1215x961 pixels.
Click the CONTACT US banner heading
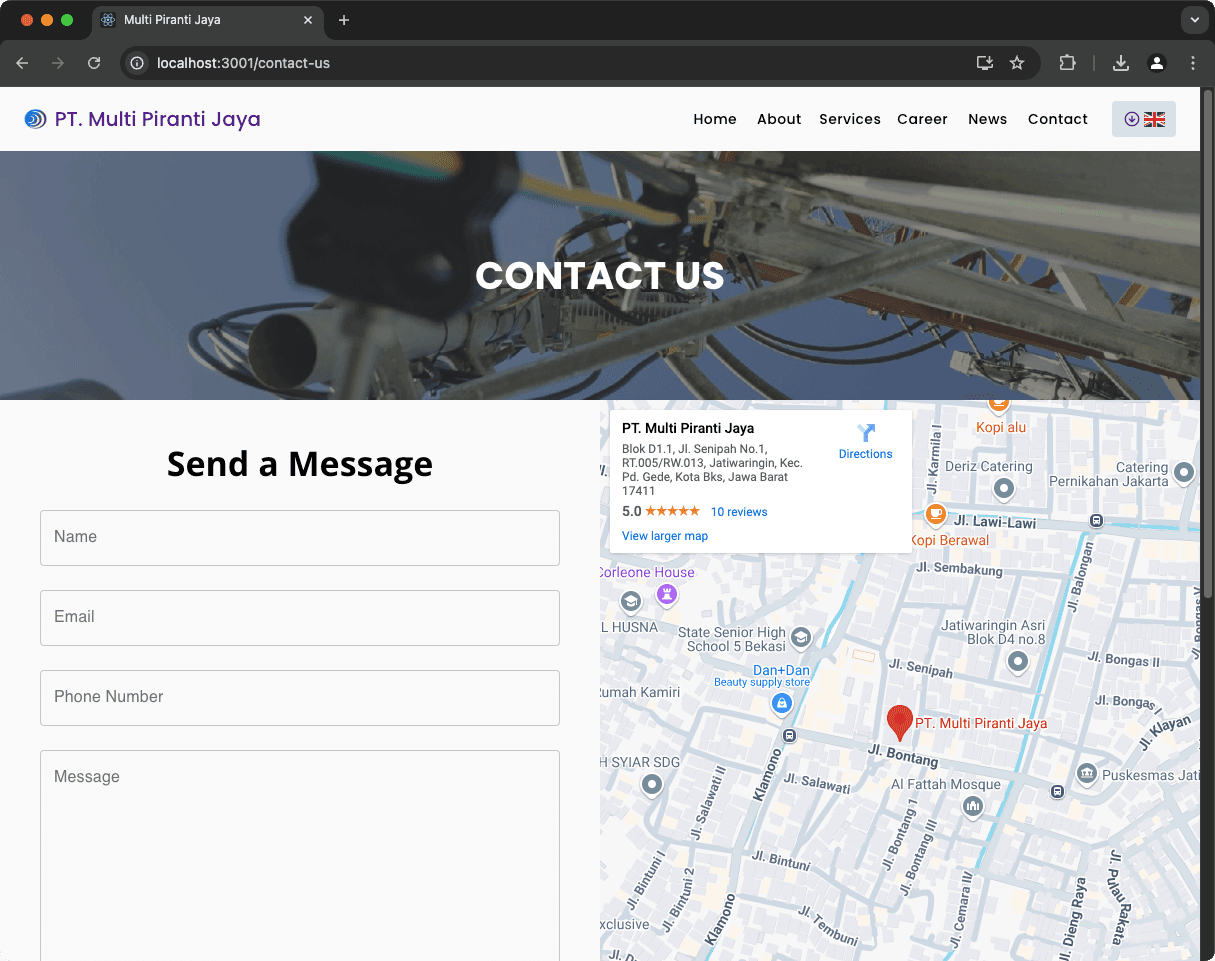600,276
